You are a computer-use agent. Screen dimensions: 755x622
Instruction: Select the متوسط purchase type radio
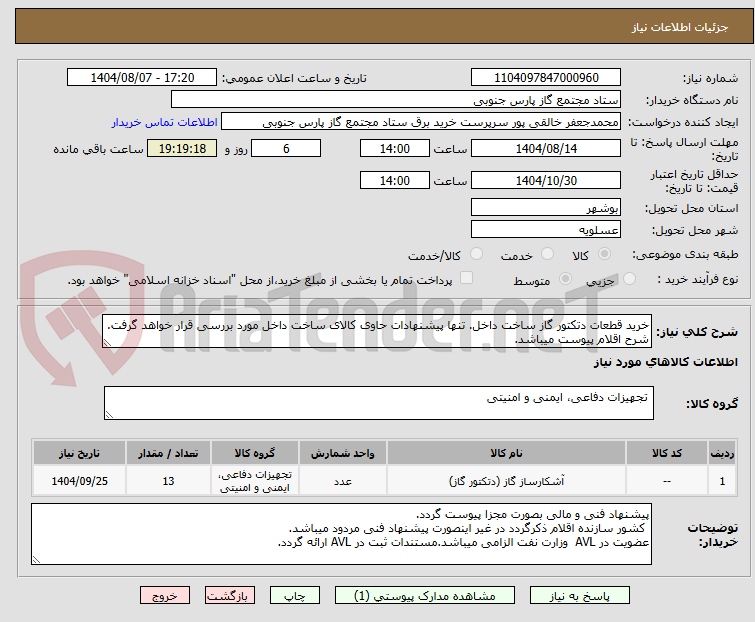pyautogui.click(x=565, y=279)
